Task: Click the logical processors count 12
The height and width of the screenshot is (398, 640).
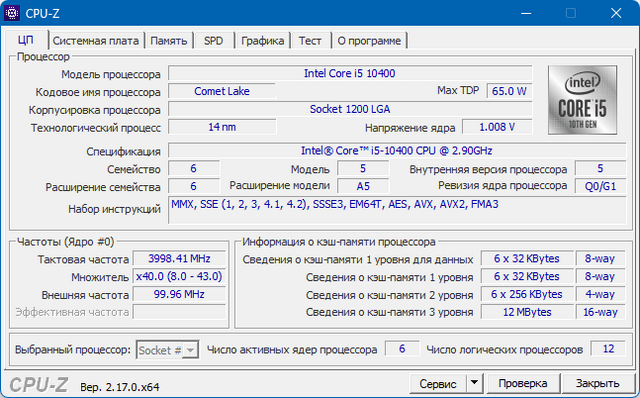Action: 608,349
